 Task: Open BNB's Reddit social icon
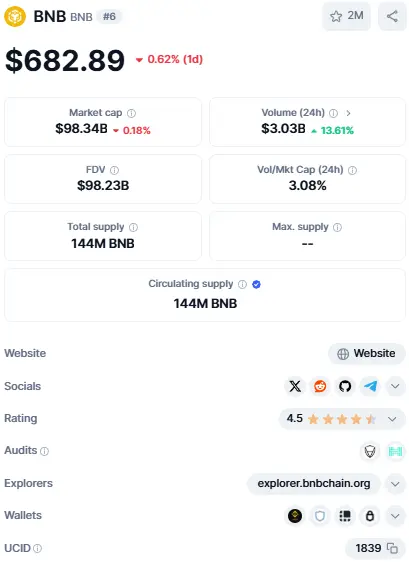tap(320, 386)
